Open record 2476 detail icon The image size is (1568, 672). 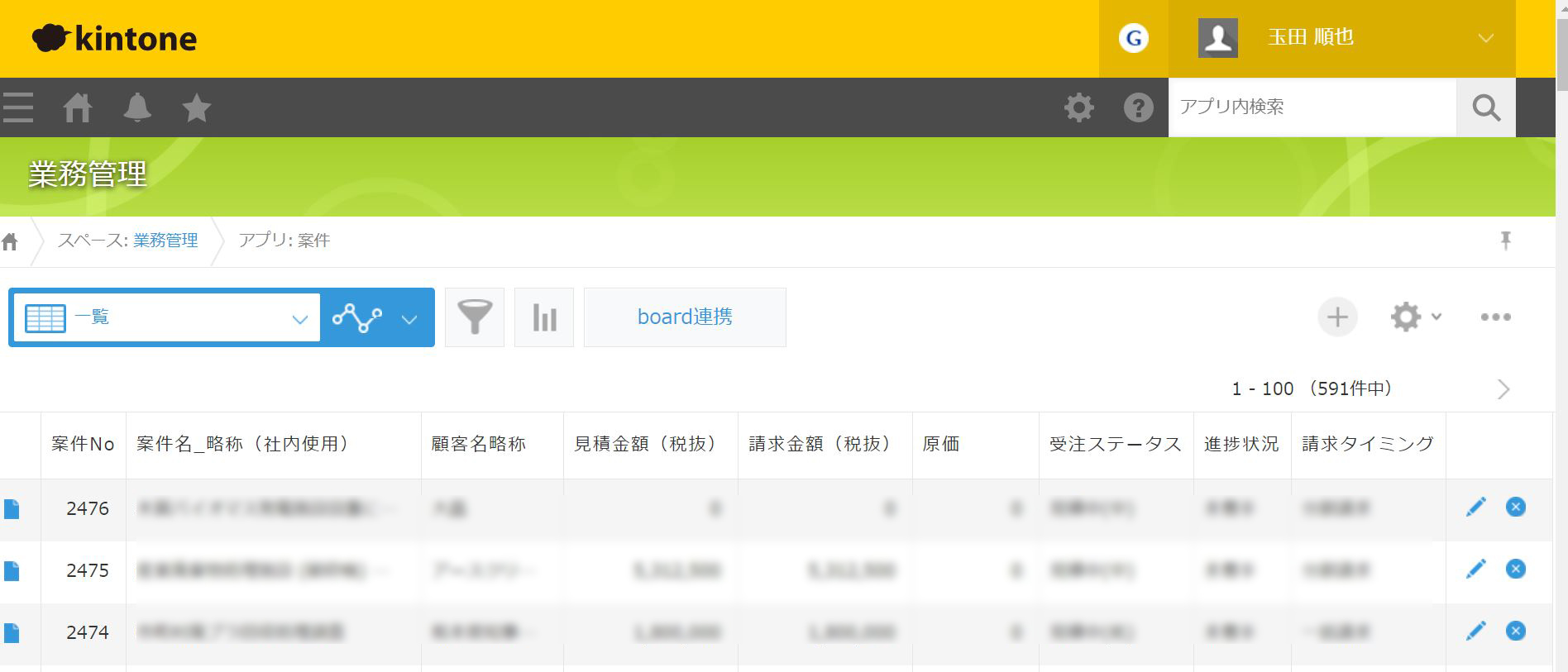(12, 509)
